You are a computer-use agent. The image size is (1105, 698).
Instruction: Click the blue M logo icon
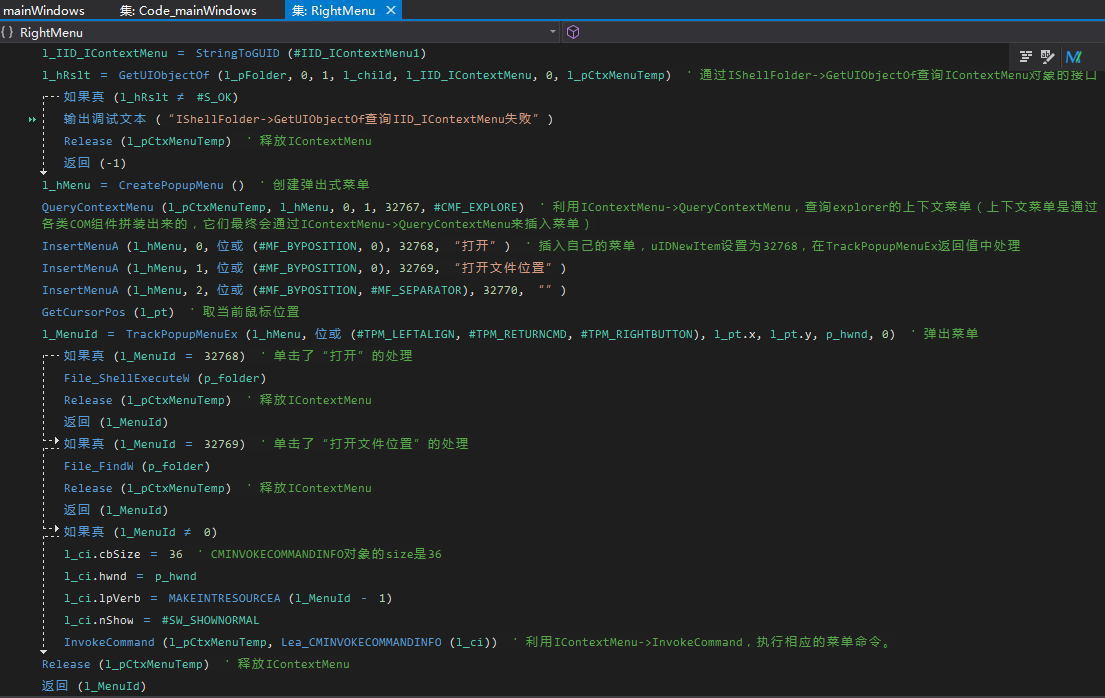tap(1073, 56)
